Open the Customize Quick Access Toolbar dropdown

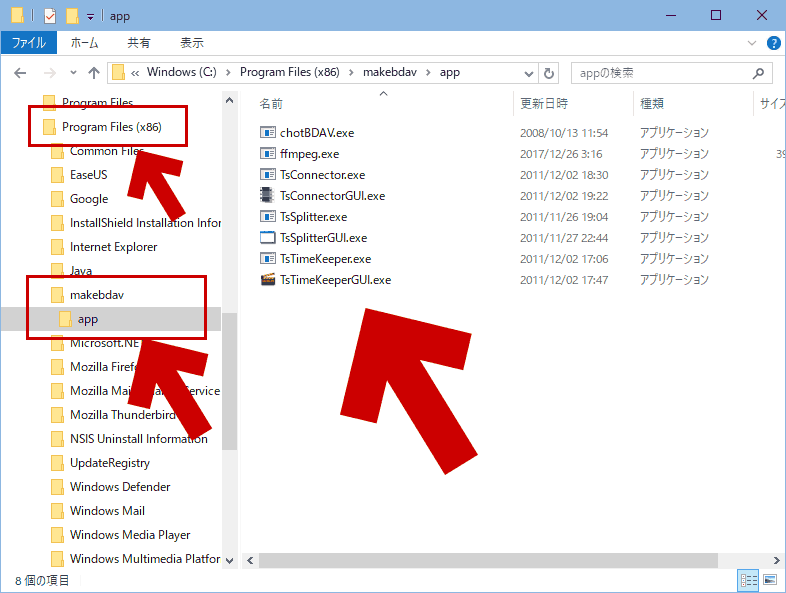coord(90,17)
